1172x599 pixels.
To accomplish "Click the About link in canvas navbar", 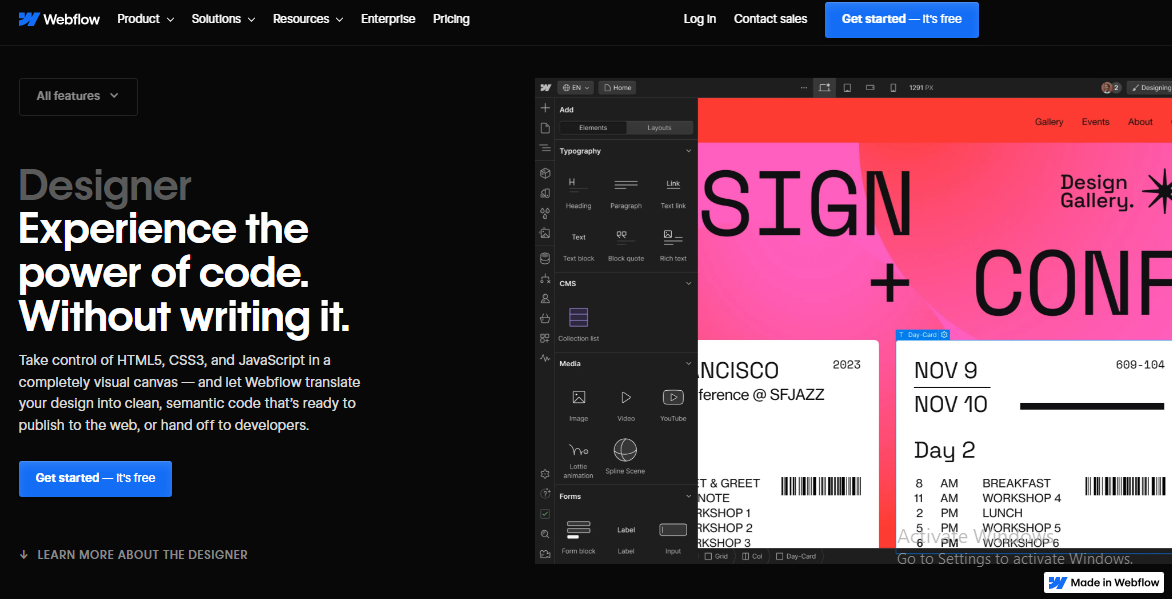I will pos(1141,122).
